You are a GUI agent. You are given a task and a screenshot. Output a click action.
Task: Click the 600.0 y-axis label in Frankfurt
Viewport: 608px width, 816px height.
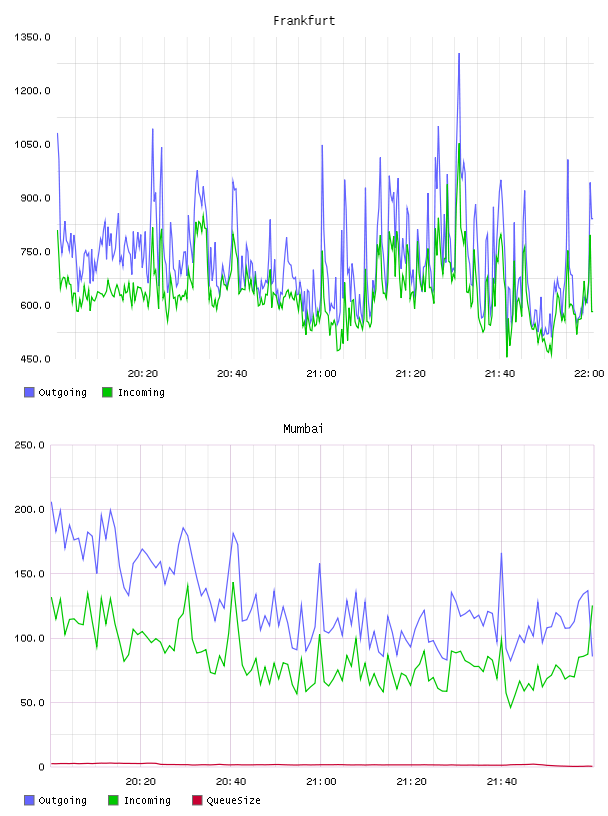35,305
